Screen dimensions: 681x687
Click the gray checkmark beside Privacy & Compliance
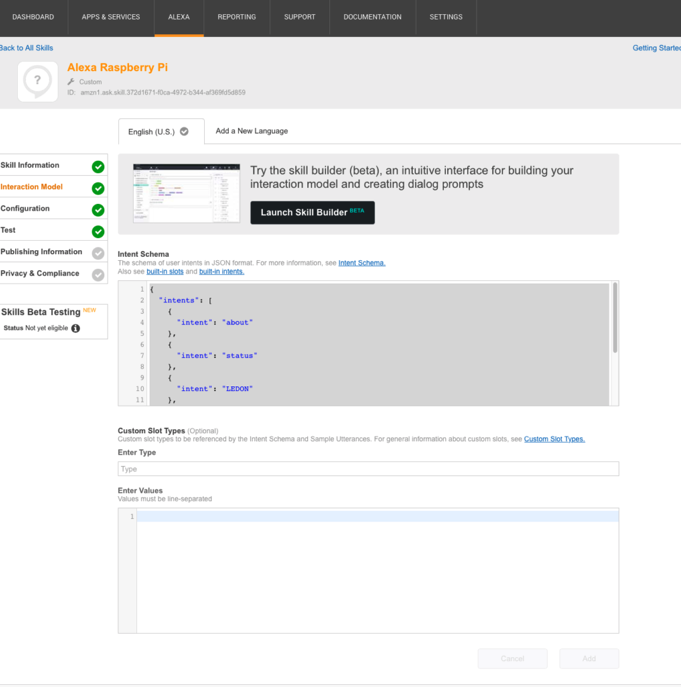click(x=98, y=275)
